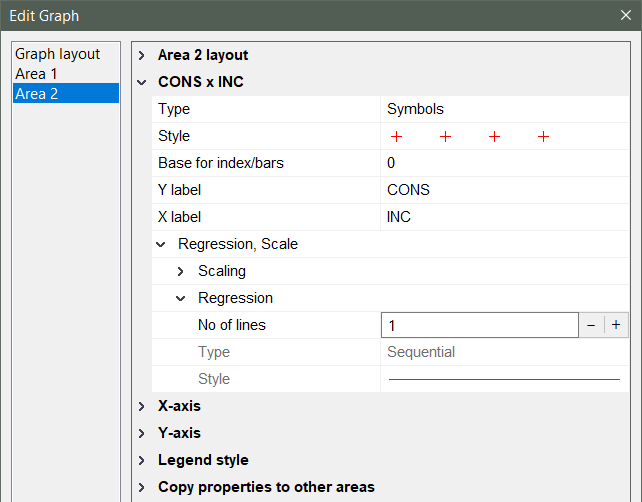Open the Symbols type value

click(x=504, y=109)
